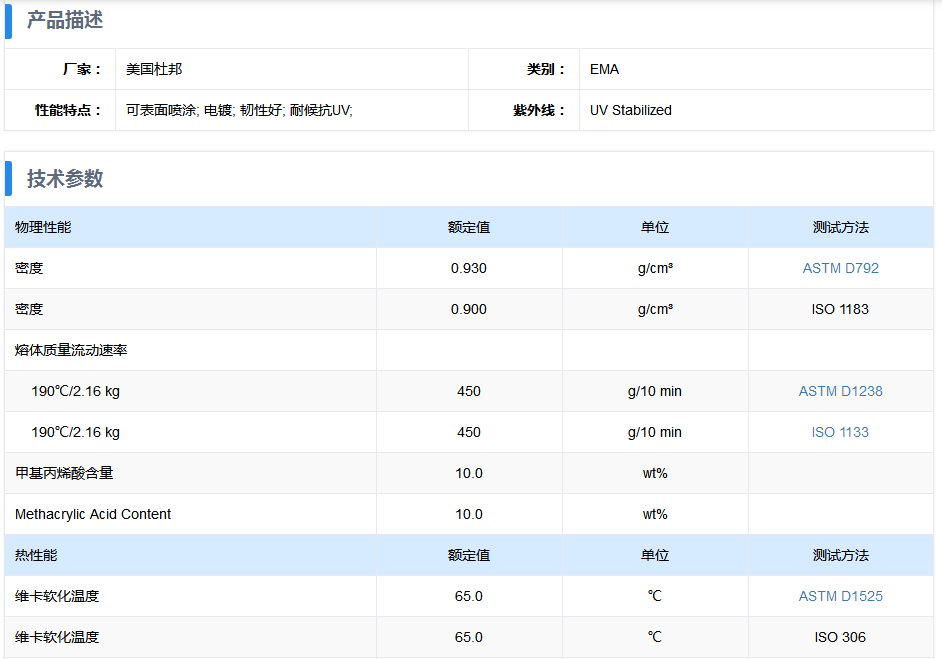Select the 熔体质量流动速率 row label
Screen dimensions: 942x659
coord(71,350)
